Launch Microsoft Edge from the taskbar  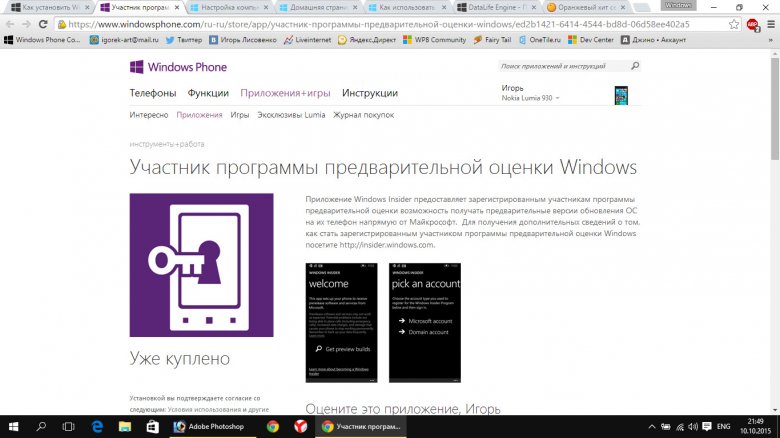(x=97, y=427)
